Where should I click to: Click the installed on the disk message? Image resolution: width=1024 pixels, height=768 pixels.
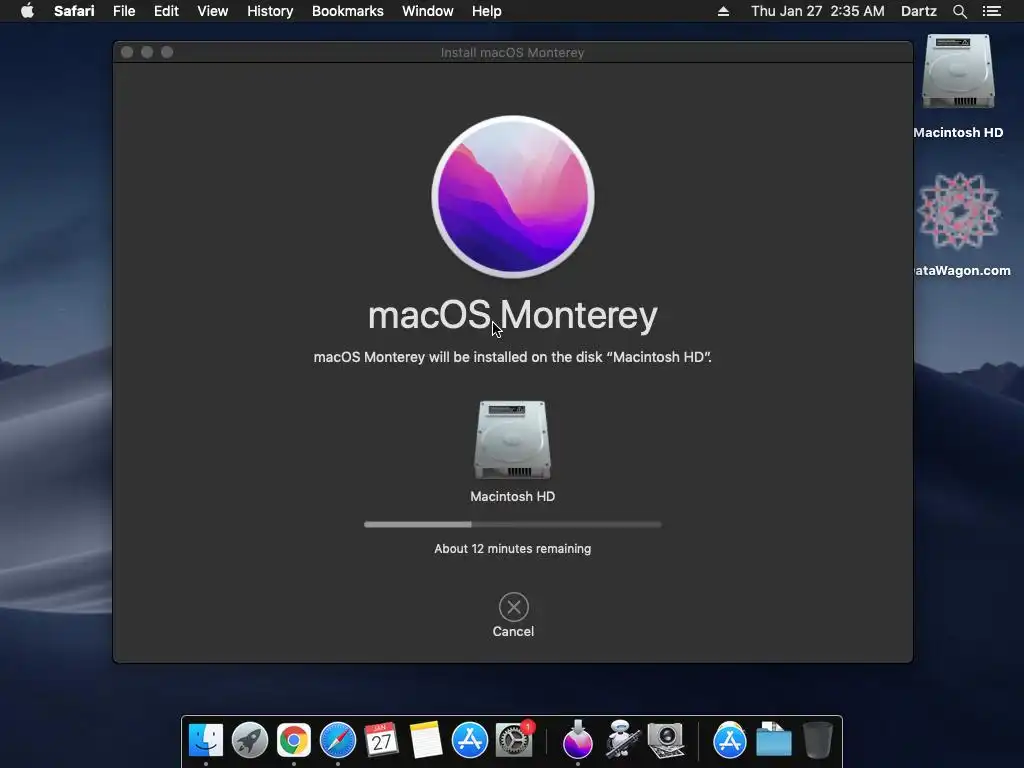[x=513, y=357]
